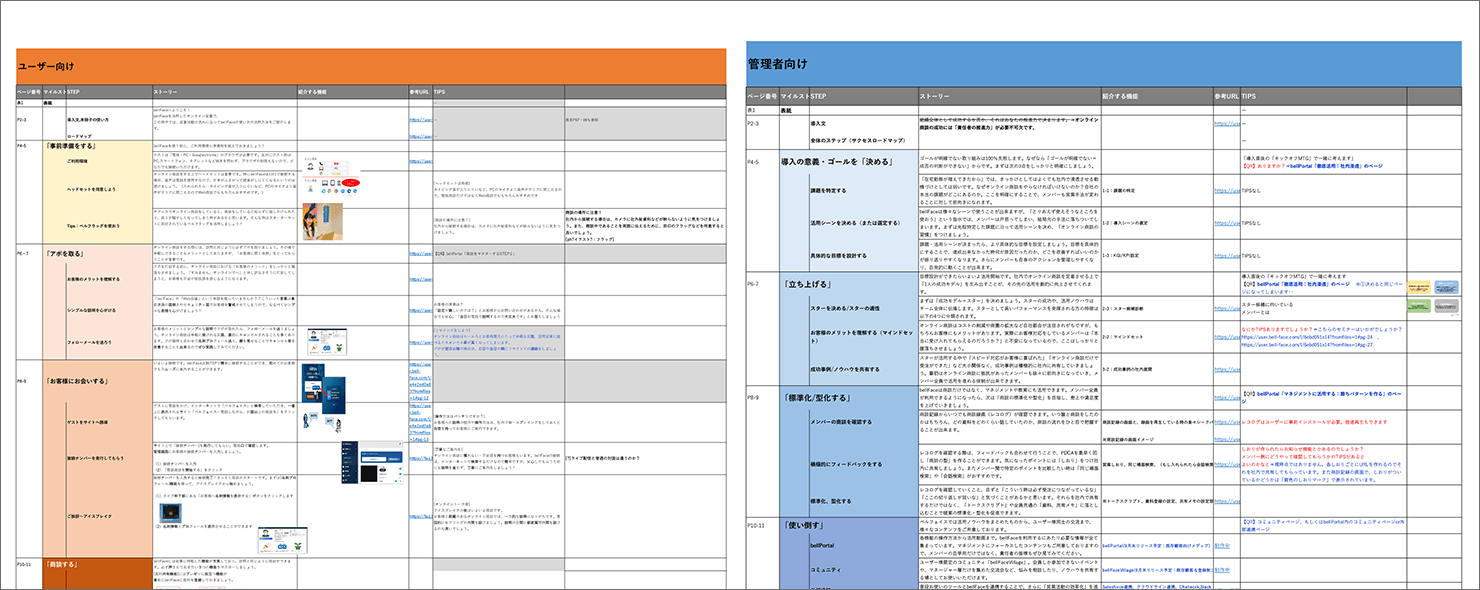
Task: Select the 課題を特定する step cell
Action: (862, 188)
